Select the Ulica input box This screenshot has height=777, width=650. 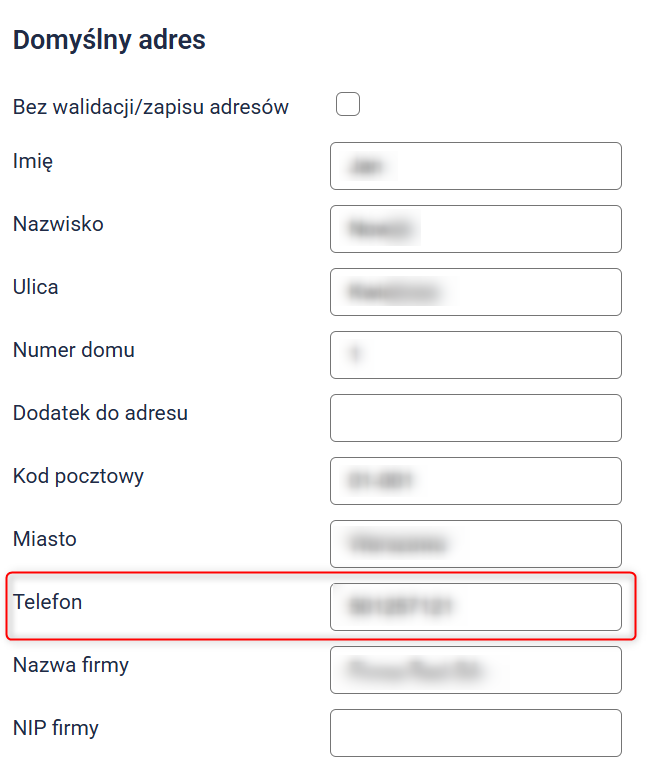click(x=475, y=292)
